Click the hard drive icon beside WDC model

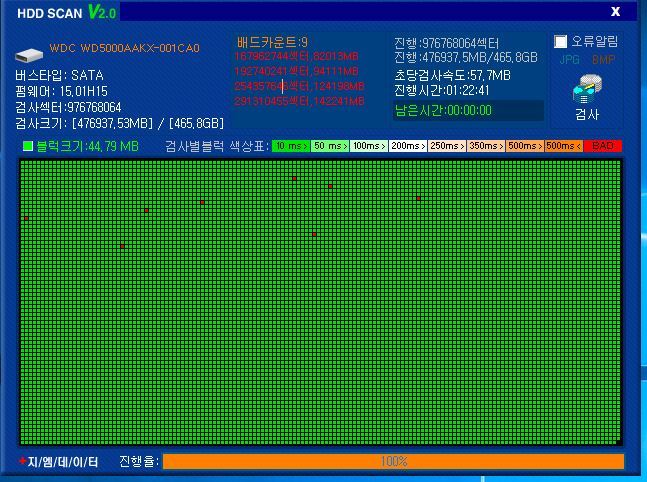(x=29, y=55)
